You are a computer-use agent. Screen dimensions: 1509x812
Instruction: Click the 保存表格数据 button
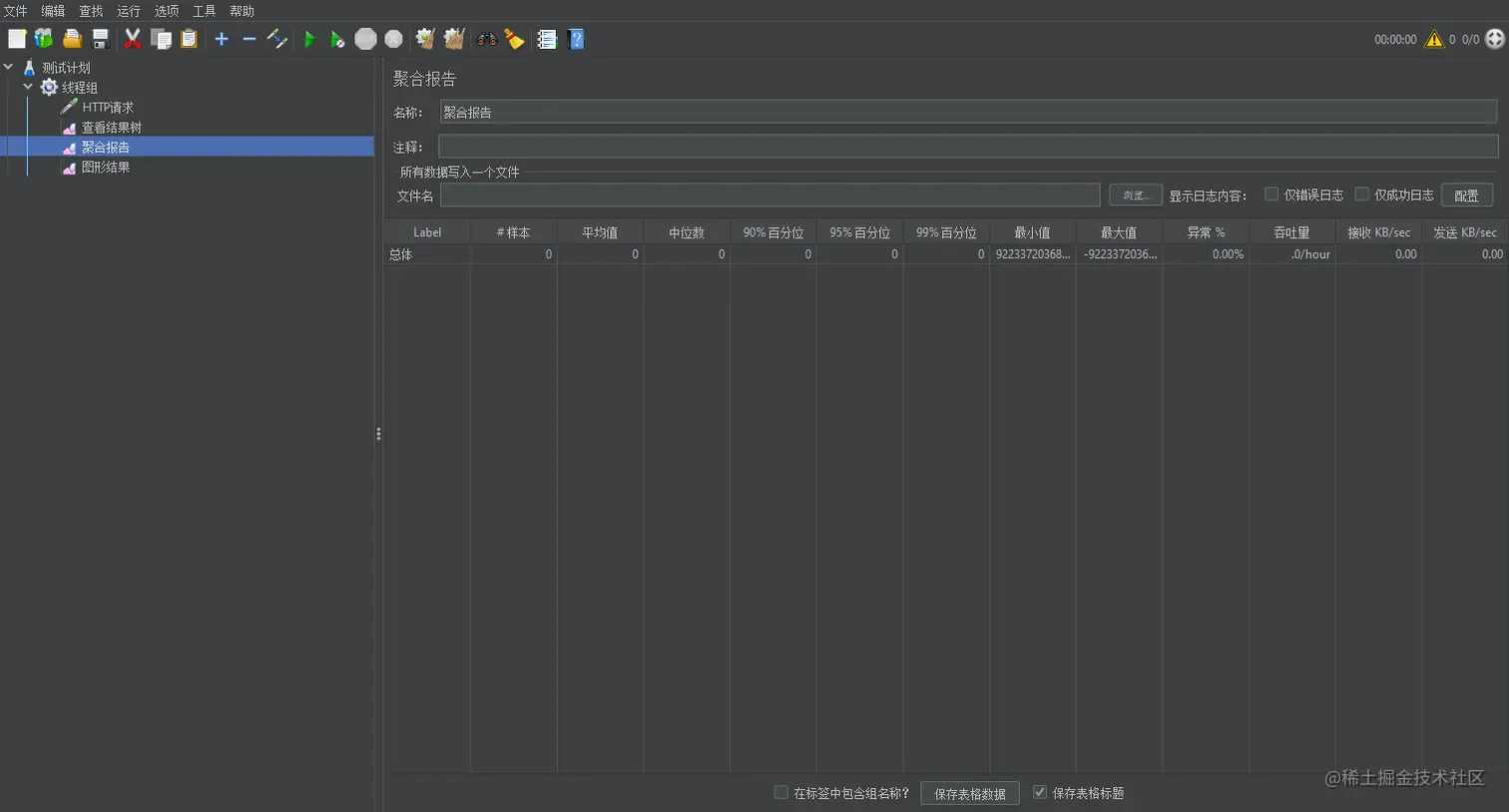(x=970, y=793)
